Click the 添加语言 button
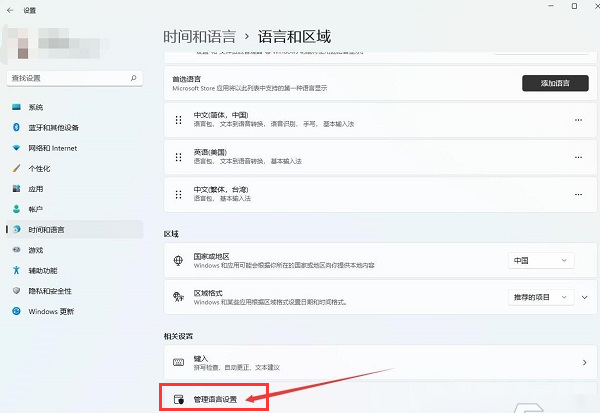 [x=555, y=83]
